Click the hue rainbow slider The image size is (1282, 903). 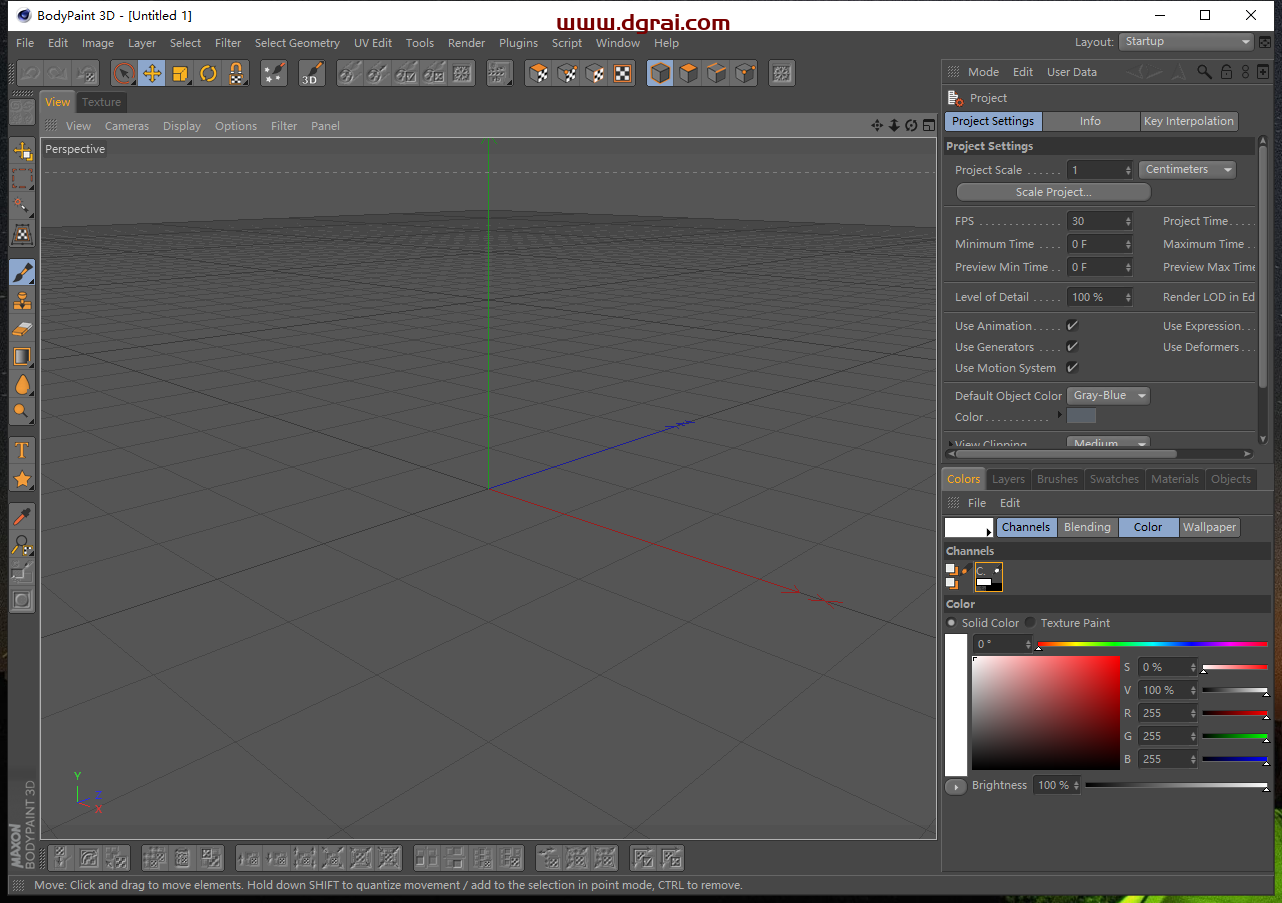(x=1152, y=644)
